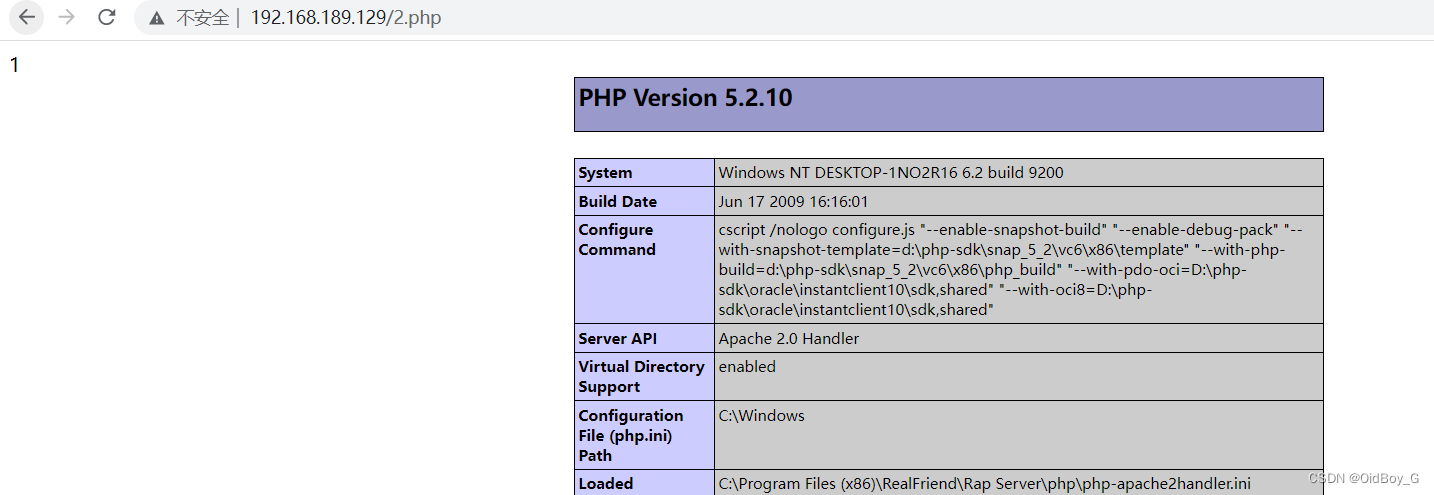This screenshot has height=495, width=1434.
Task: Select the cscript configure.js command text
Action: click(x=1010, y=270)
